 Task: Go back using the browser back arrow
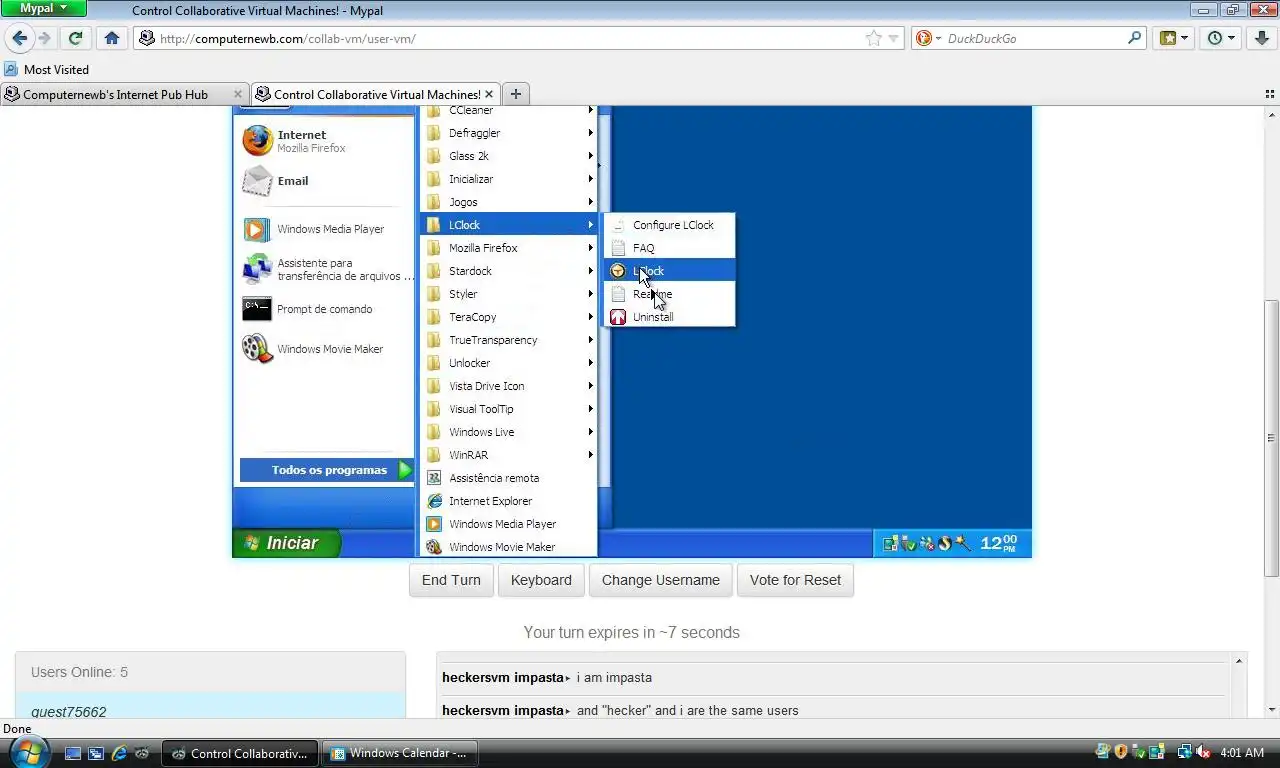(x=20, y=38)
